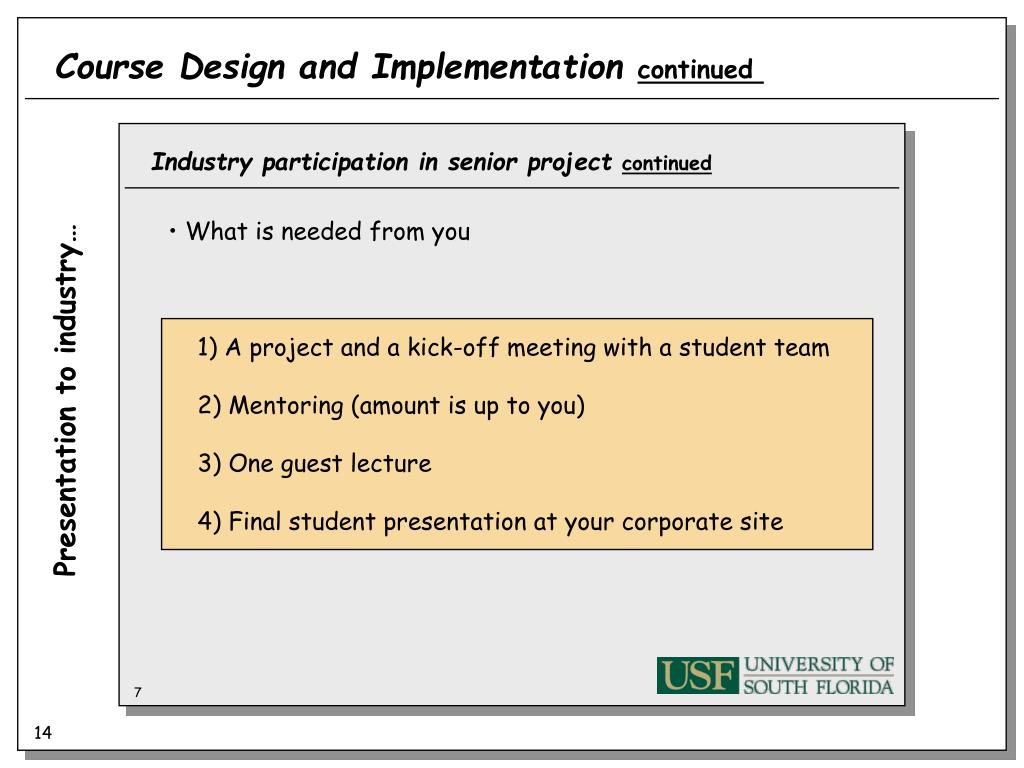Click the word 'Mentoring' in the list
This screenshot has width=1024, height=768.
(x=286, y=406)
